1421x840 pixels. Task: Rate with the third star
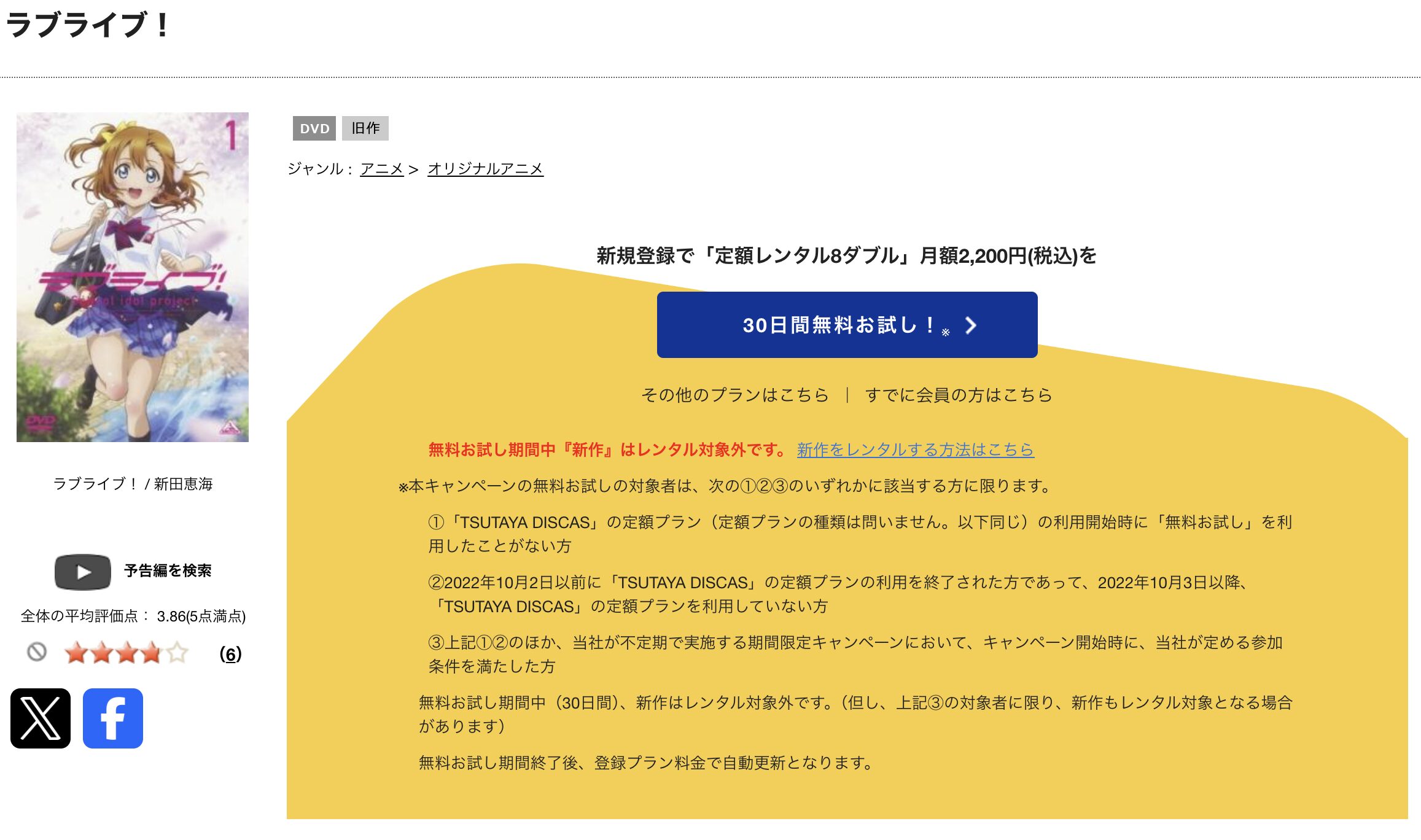tap(127, 653)
